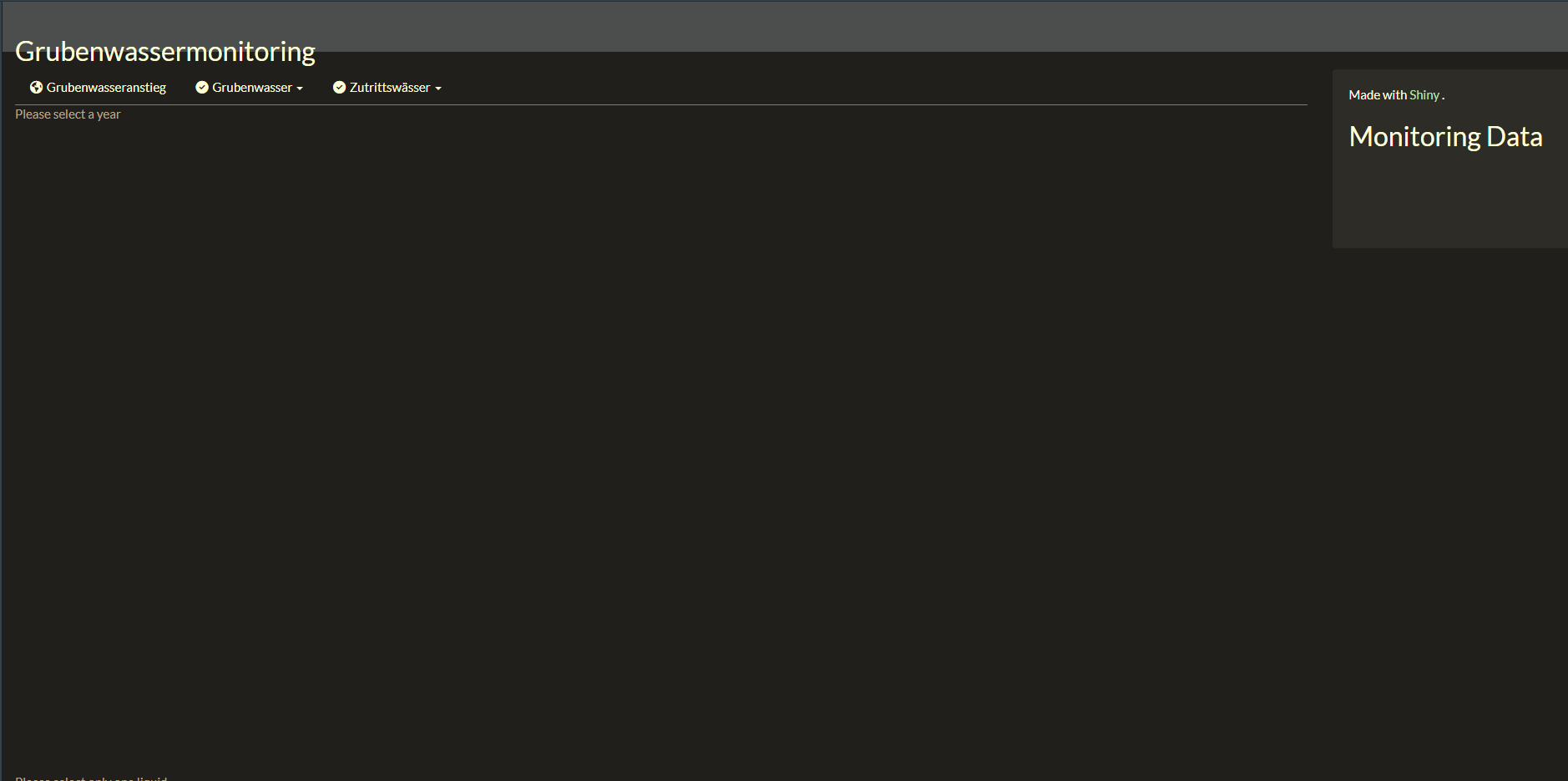Follow the Shiny hyperlink
This screenshot has width=1568, height=781.
pos(1424,95)
